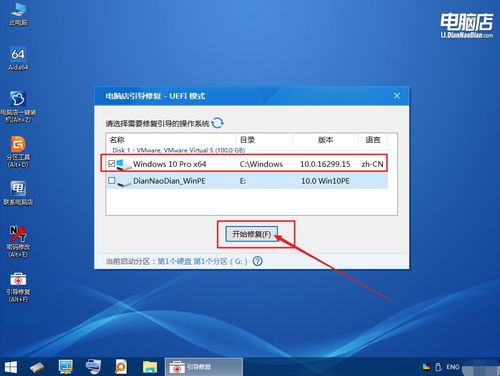The width and height of the screenshot is (500, 376).
Task: Open the File Explorer taskbar icon
Action: coord(150,367)
